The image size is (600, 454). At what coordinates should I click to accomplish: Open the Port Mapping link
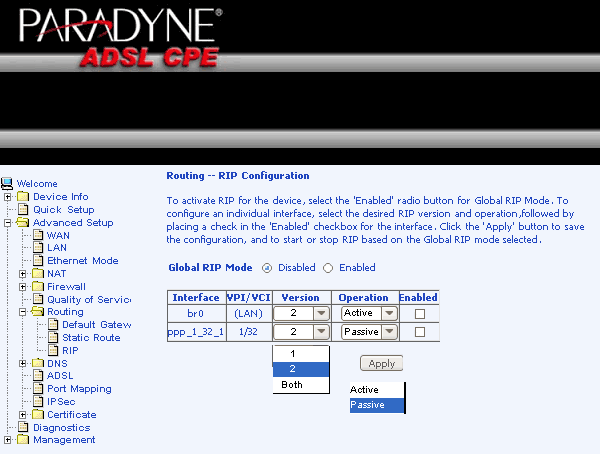(79, 389)
